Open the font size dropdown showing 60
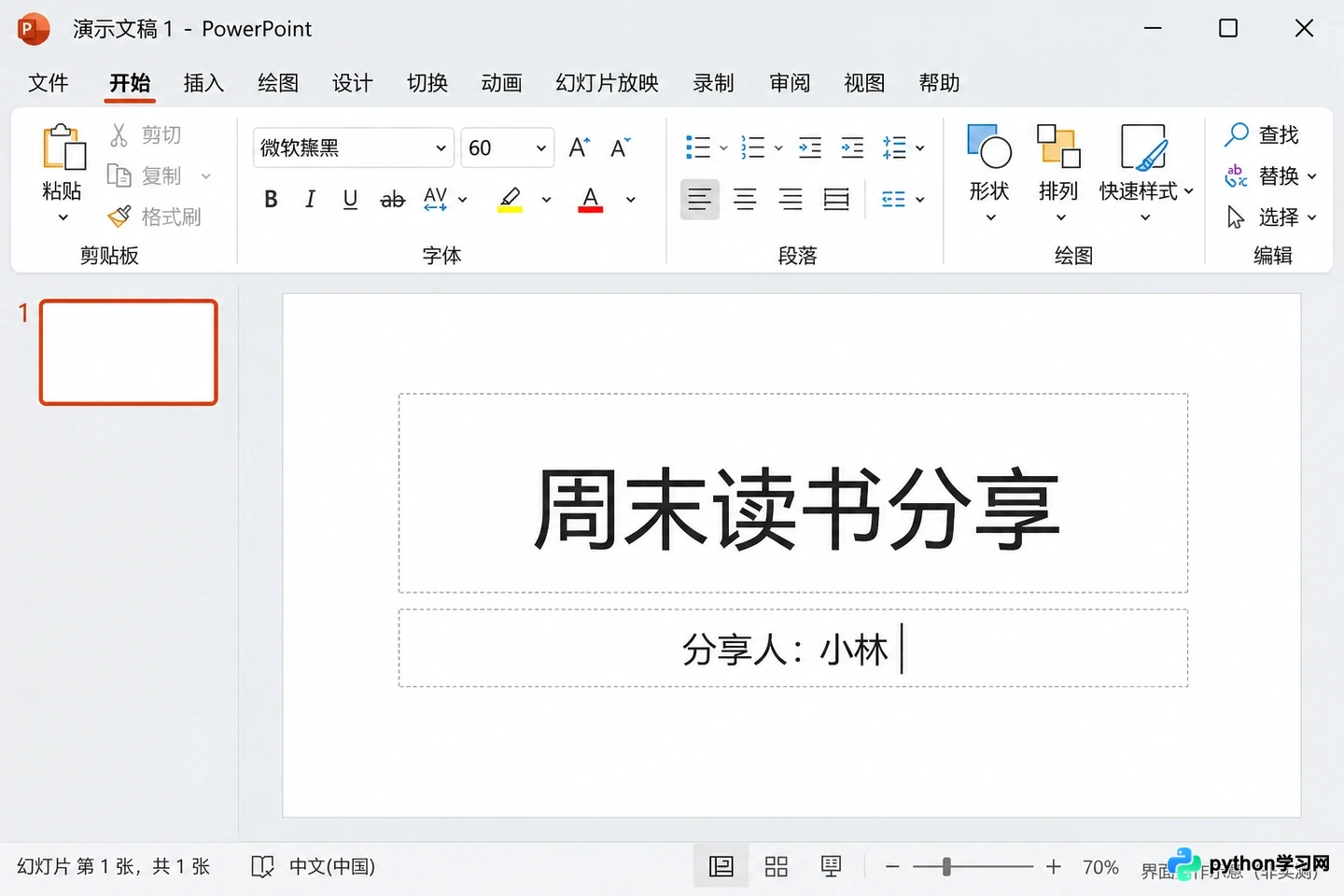Image resolution: width=1344 pixels, height=896 pixels. (x=508, y=147)
